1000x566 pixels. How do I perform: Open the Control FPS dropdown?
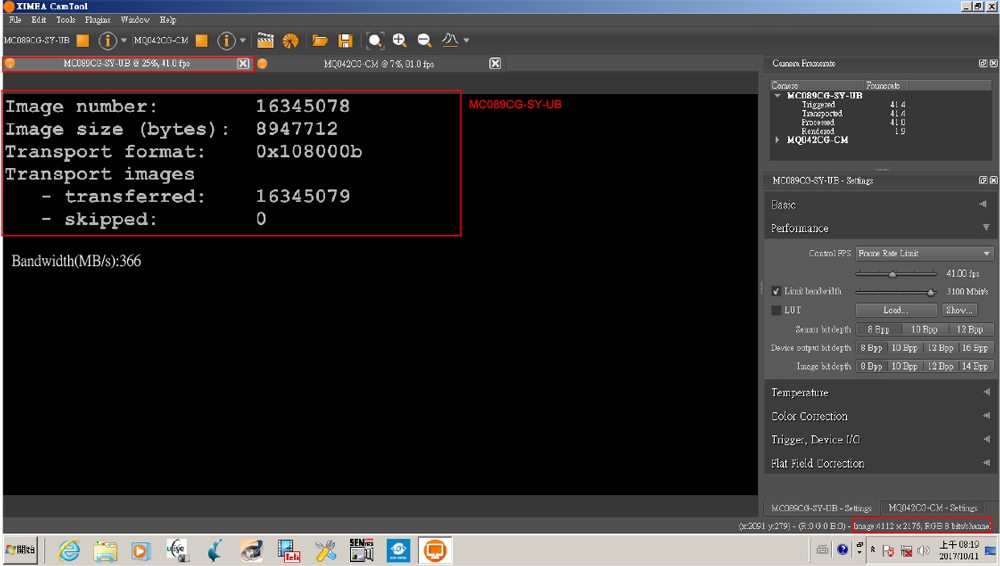coord(924,254)
